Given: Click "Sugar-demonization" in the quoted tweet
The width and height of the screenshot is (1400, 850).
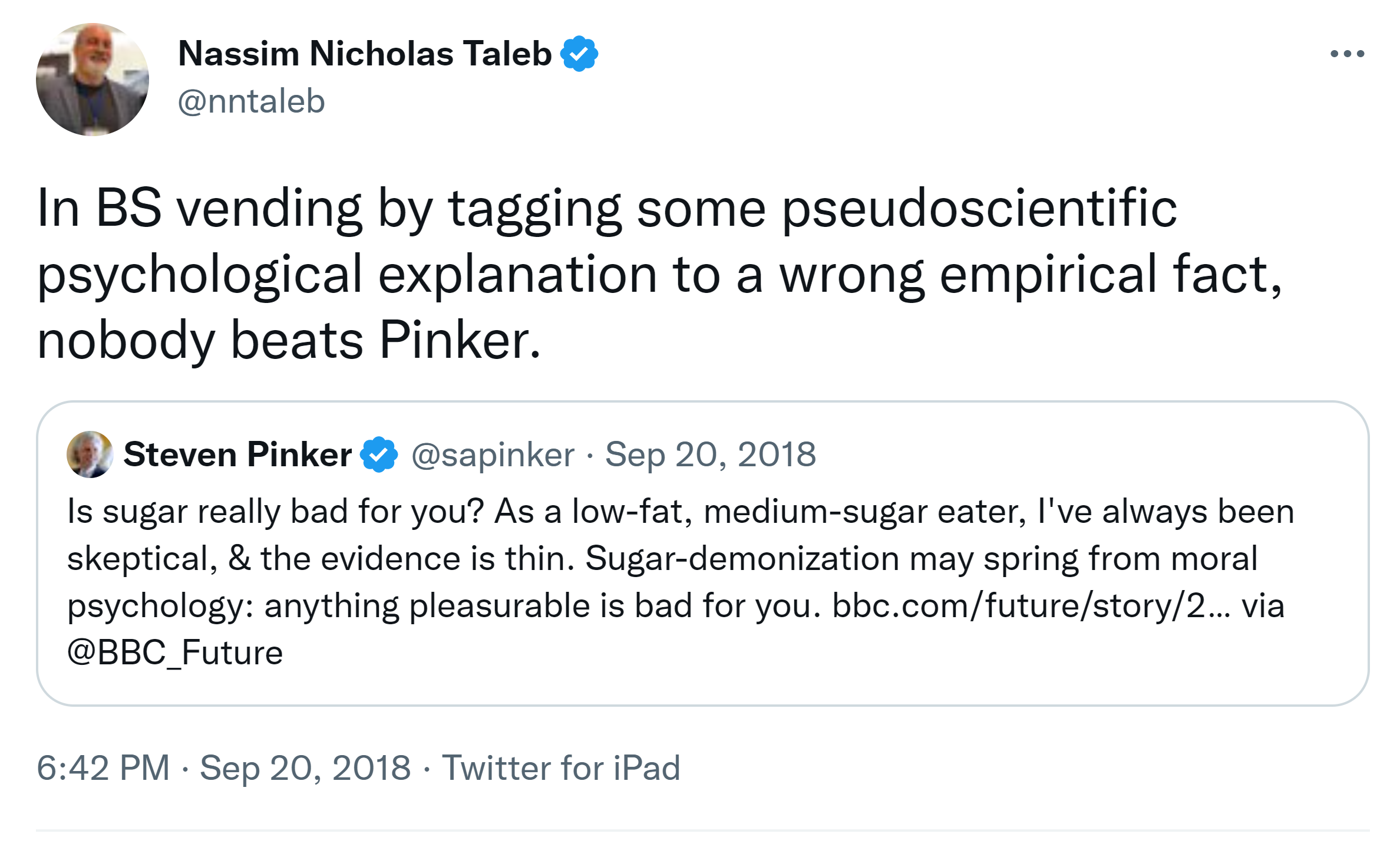Looking at the screenshot, I should [742, 559].
